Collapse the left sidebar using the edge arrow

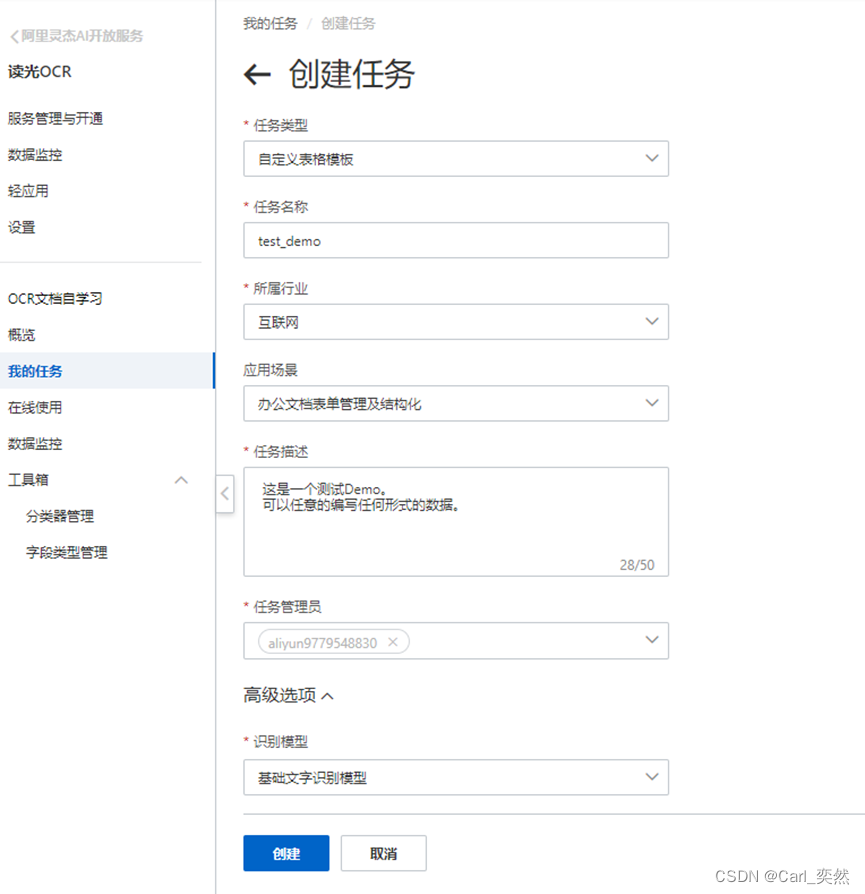click(x=224, y=494)
